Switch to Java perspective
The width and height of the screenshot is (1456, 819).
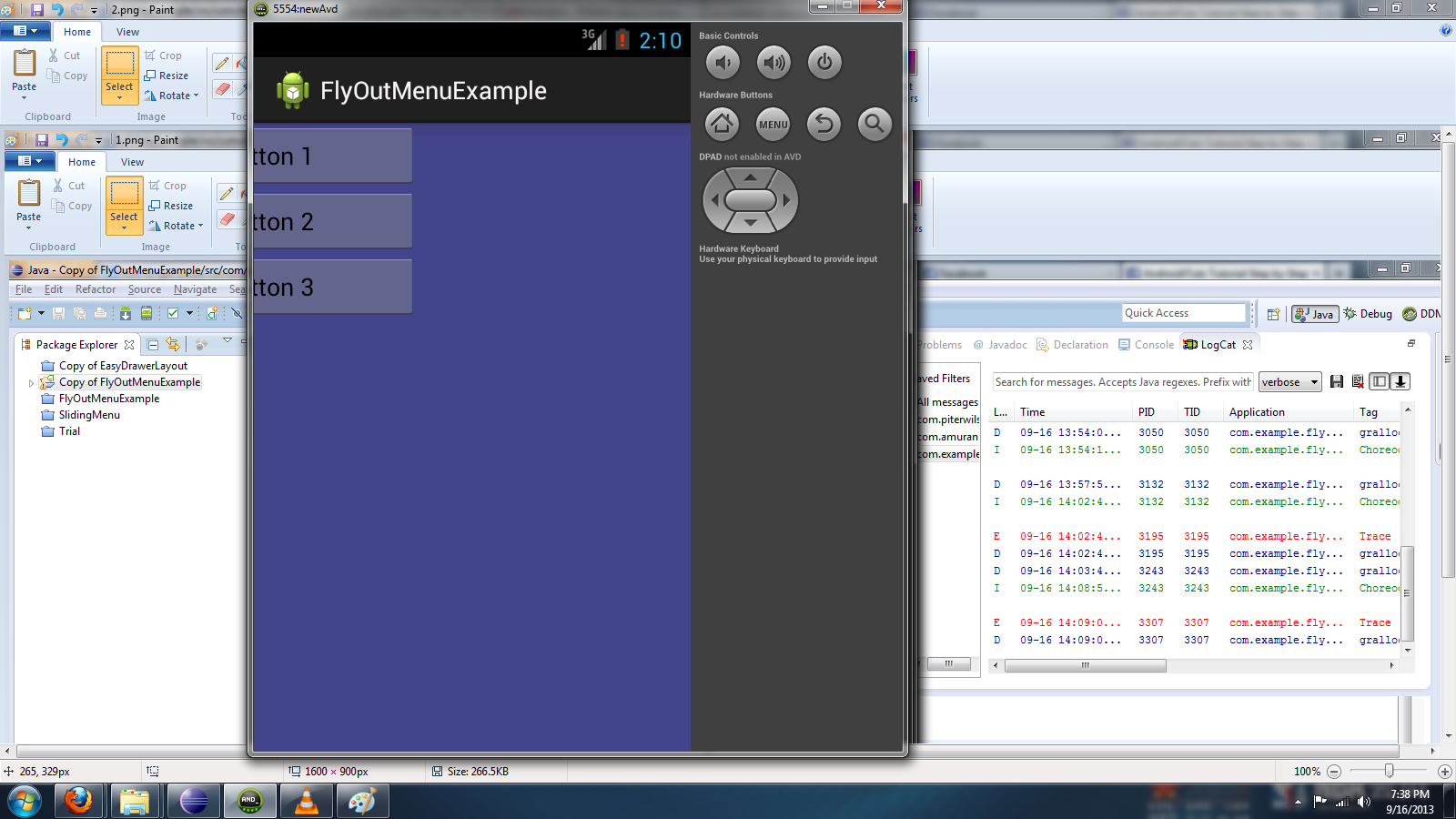point(1315,314)
